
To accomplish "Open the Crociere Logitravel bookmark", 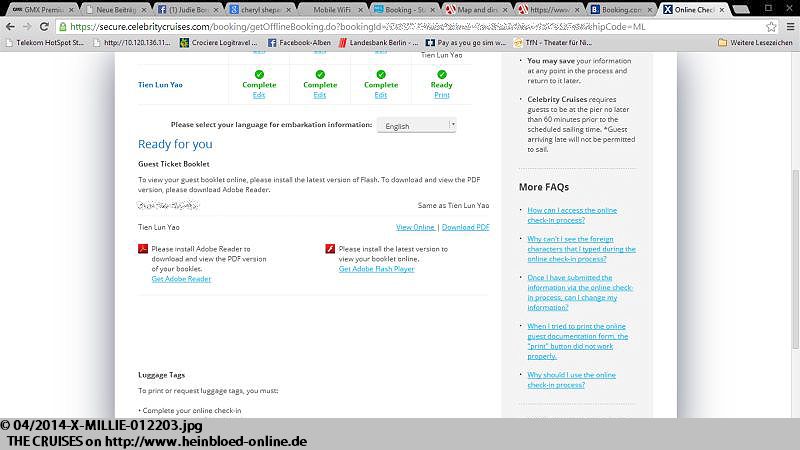I will click(219, 43).
